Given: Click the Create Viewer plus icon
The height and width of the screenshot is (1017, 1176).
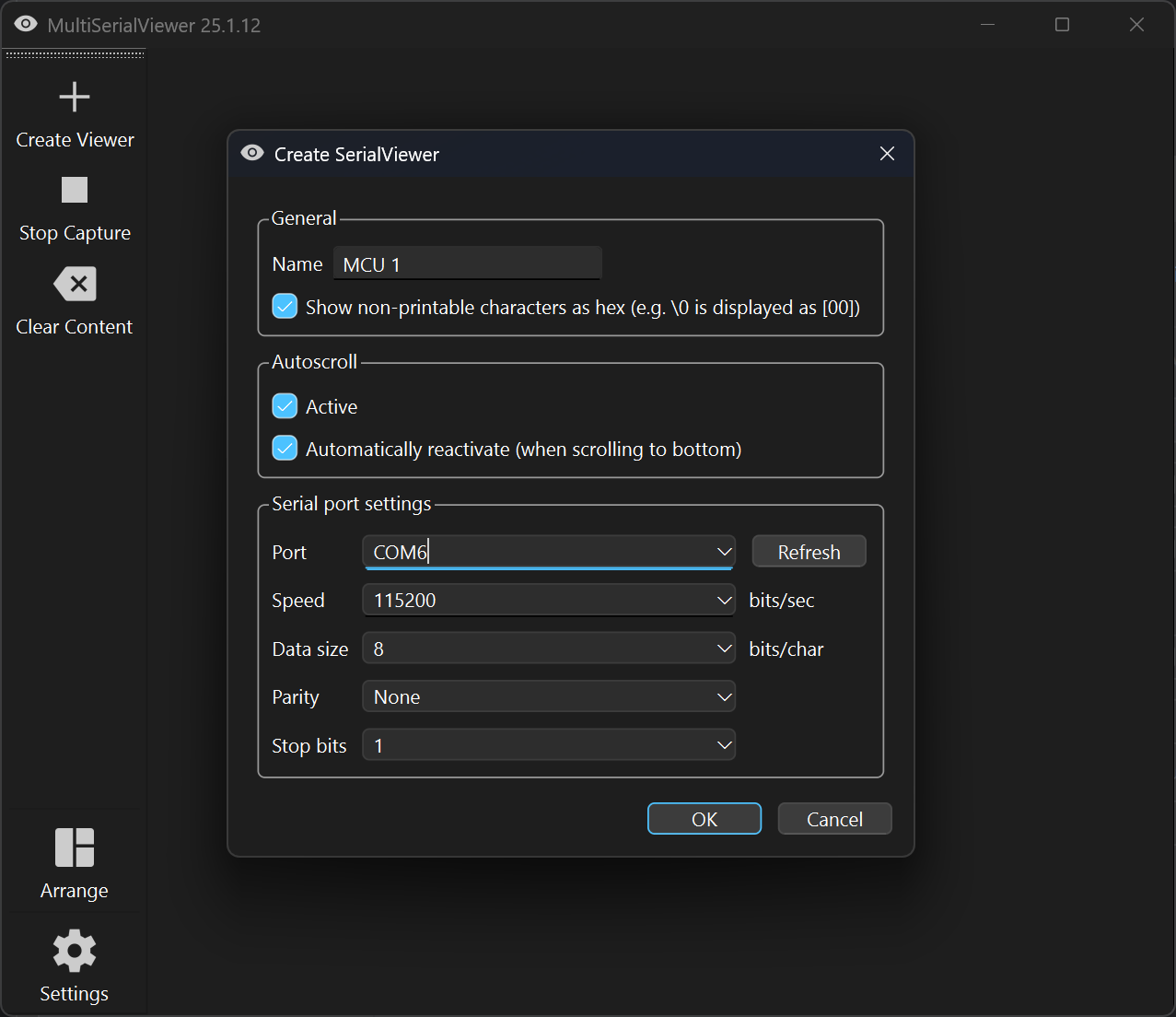Looking at the screenshot, I should (75, 97).
